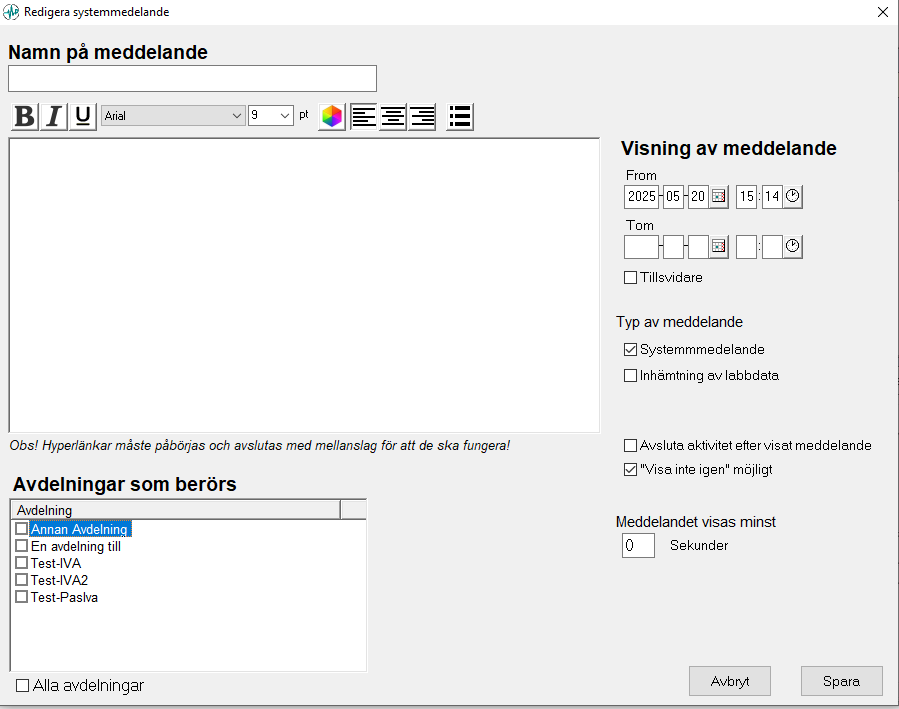Click the Spara button
This screenshot has height=709, width=899.
pyautogui.click(x=841, y=681)
